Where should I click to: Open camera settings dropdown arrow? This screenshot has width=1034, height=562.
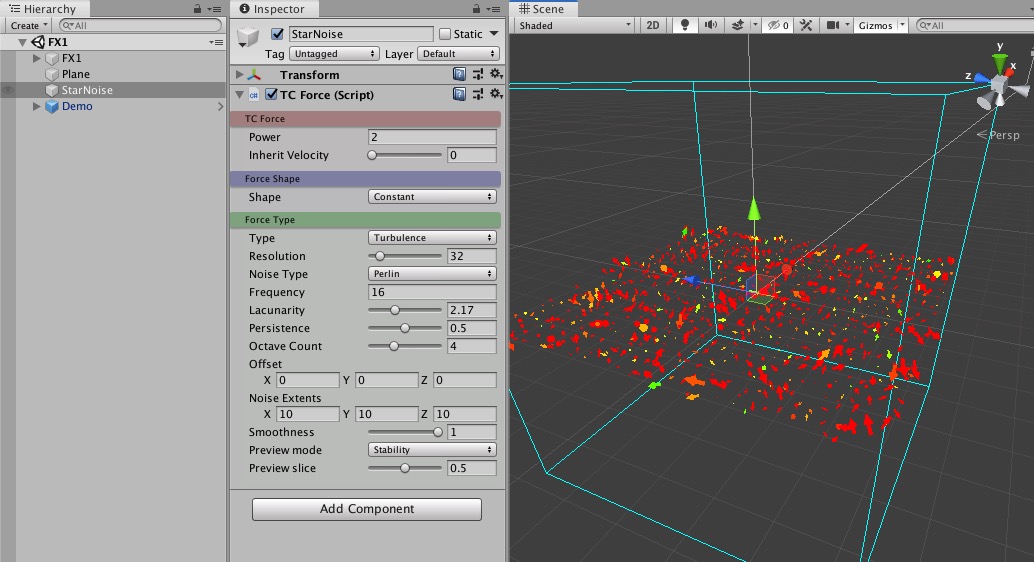[847, 25]
